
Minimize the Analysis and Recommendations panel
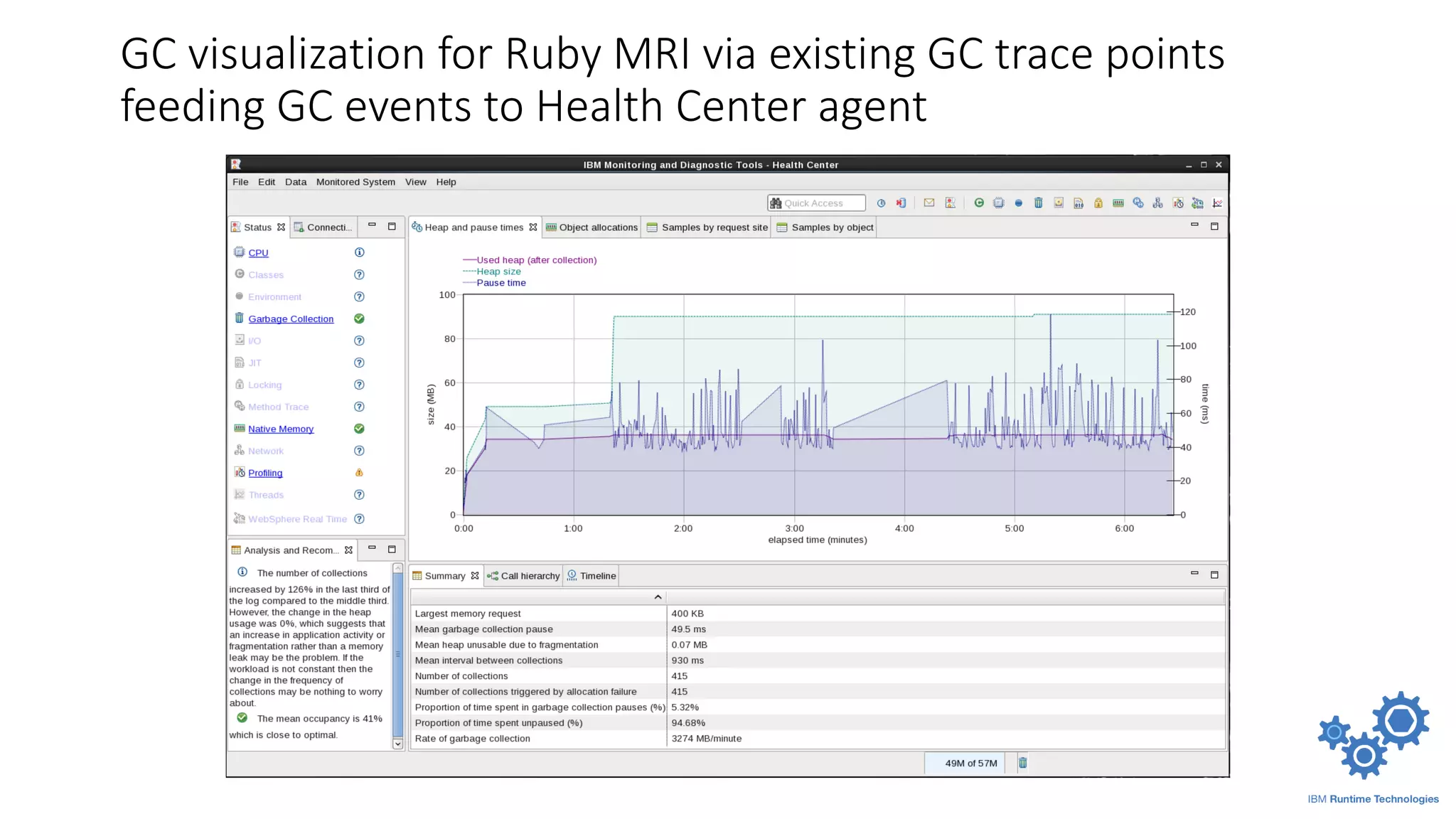372,548
